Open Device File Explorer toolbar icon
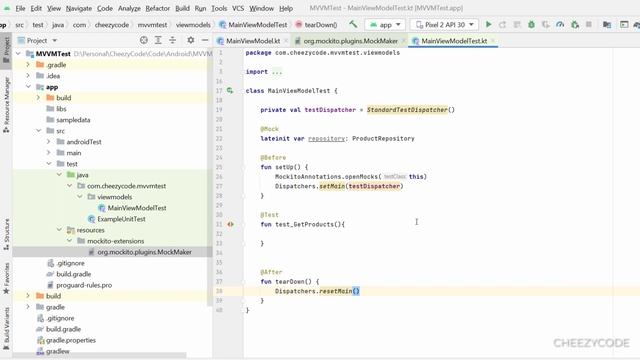The height and width of the screenshot is (360, 640). pos(607,24)
